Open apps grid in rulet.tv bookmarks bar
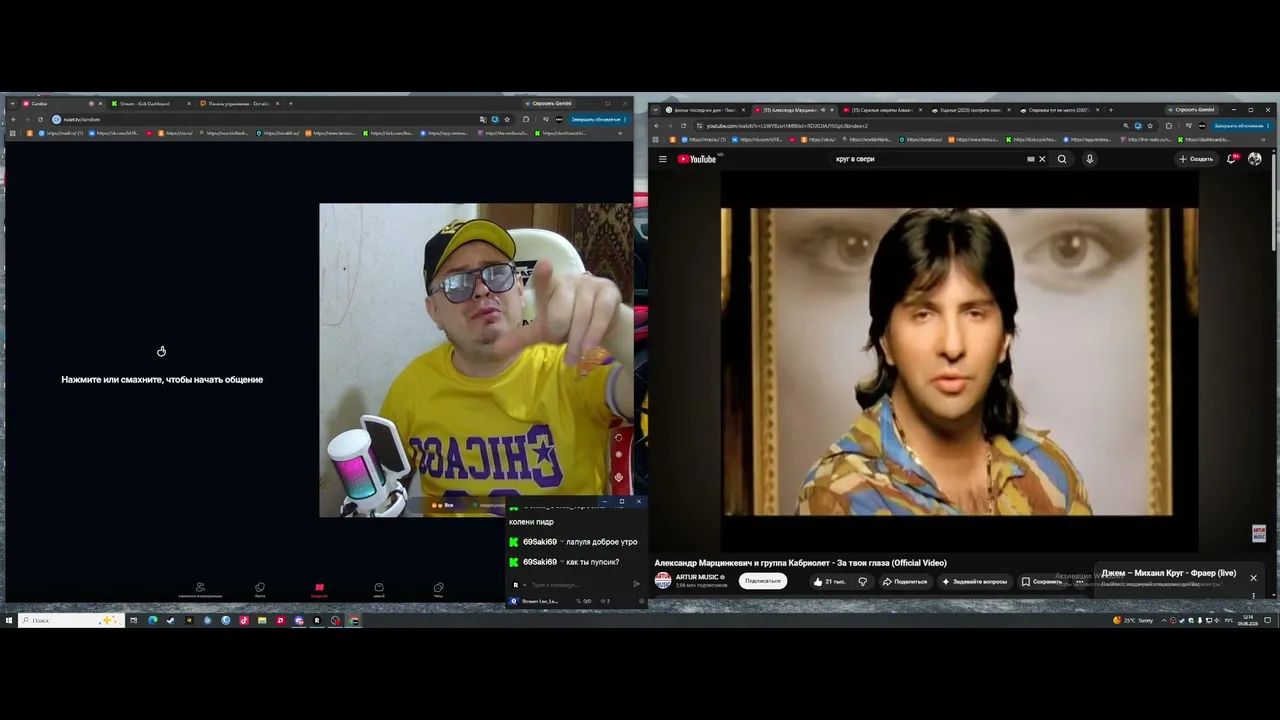 [x=13, y=133]
